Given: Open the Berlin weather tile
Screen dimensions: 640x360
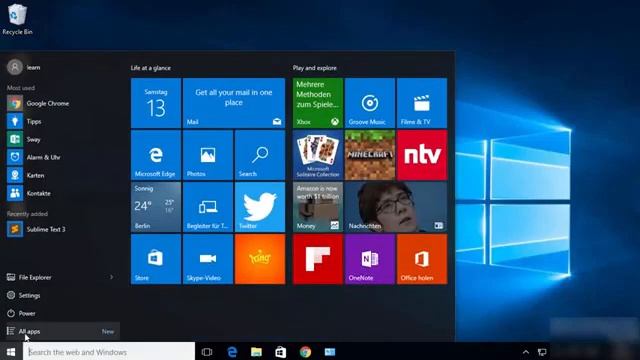Looking at the screenshot, I should click(156, 207).
